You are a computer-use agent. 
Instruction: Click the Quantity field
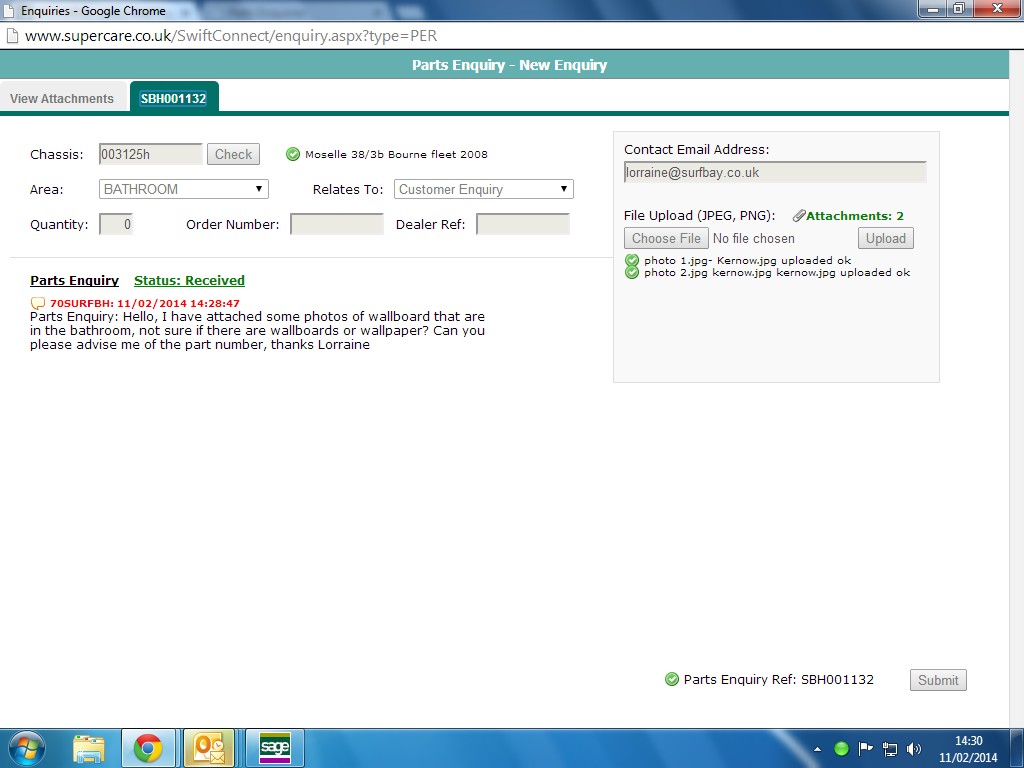tap(116, 224)
